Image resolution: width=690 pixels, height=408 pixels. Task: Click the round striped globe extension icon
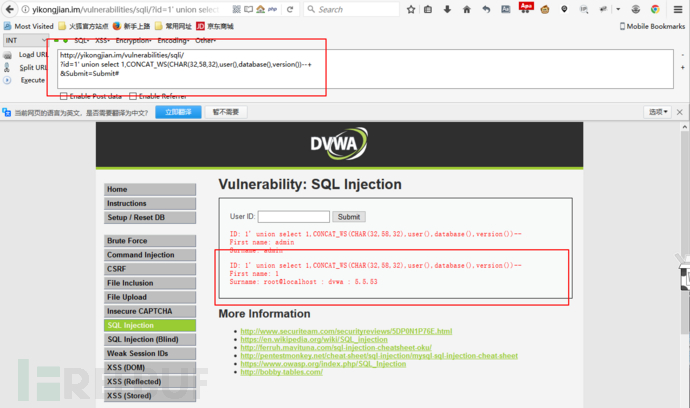(635, 9)
